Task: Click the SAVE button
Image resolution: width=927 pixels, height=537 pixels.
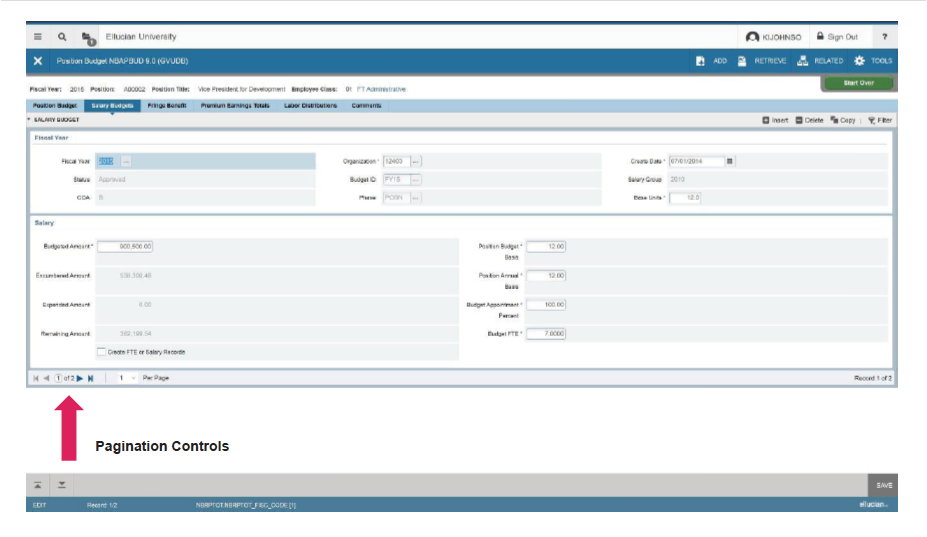Action: click(x=883, y=485)
